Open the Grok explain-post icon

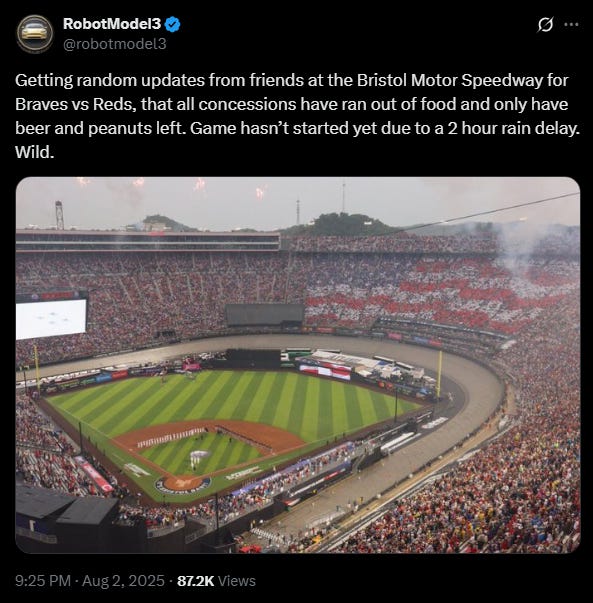pyautogui.click(x=545, y=25)
